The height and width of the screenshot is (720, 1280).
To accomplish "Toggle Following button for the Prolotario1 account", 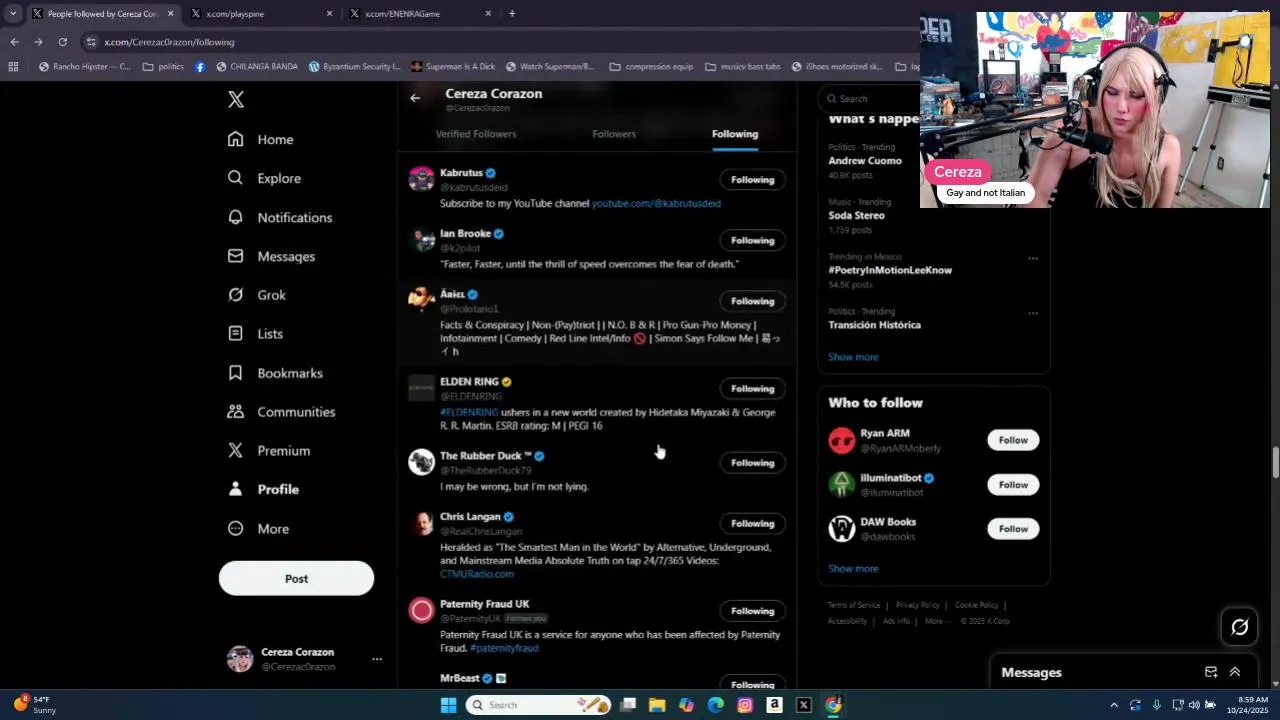I will 752,301.
